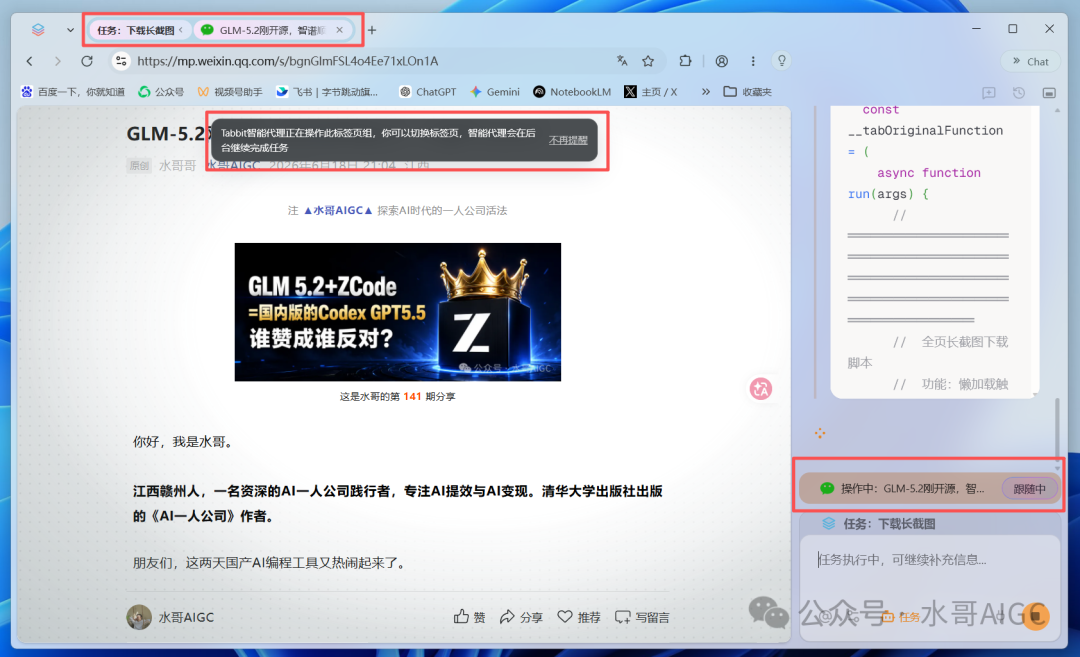Open the 视频号助手 bookmark
1080x657 pixels.
pos(229,92)
